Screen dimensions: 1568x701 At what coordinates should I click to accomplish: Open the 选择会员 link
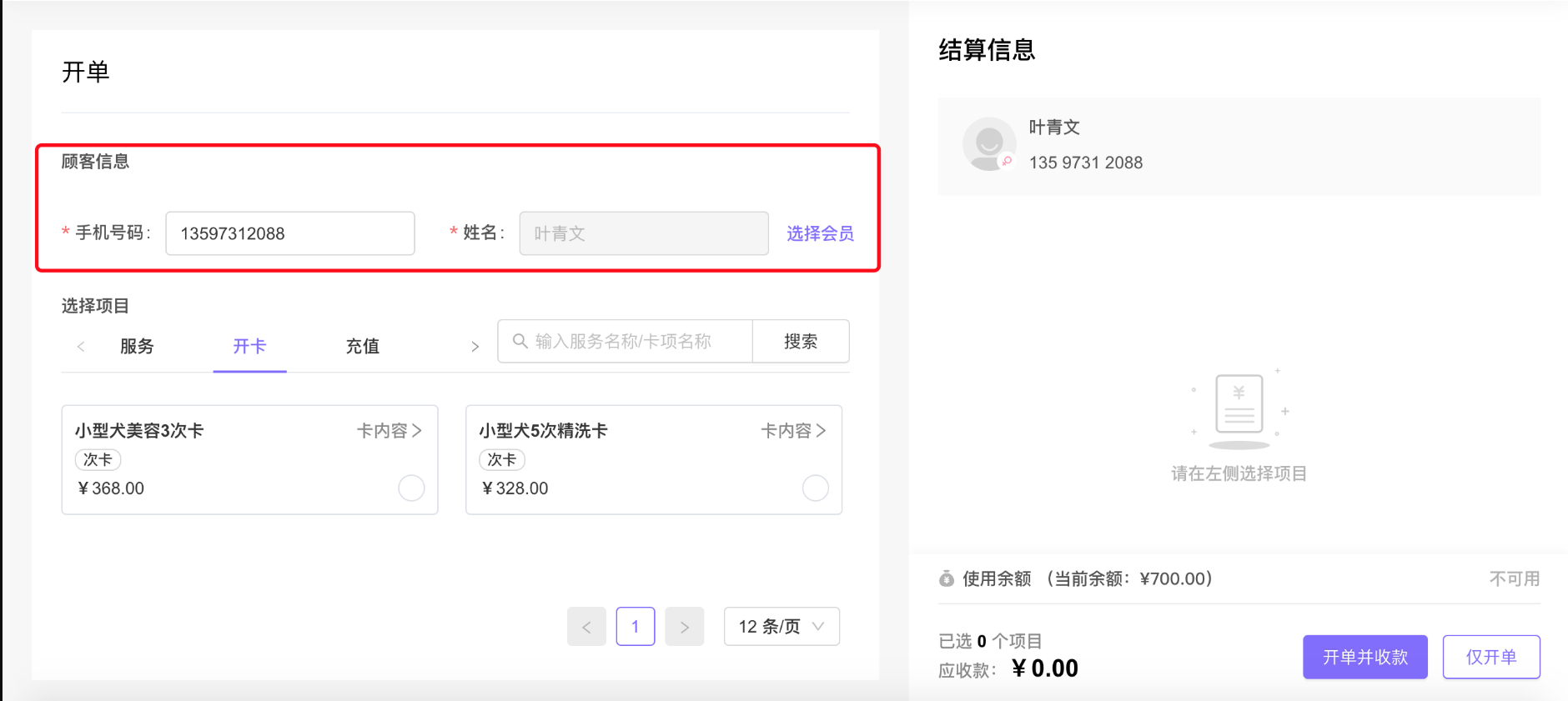pos(820,233)
